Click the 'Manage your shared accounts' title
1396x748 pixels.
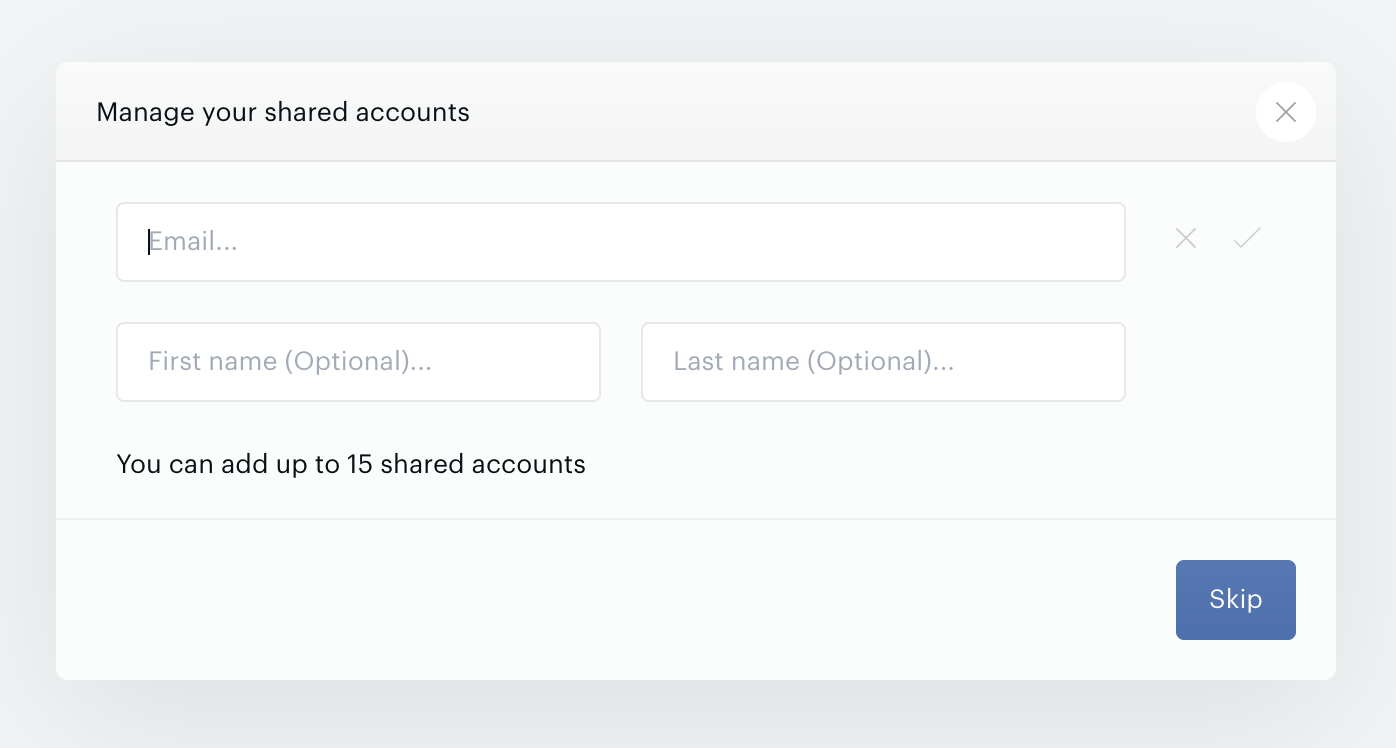(283, 112)
